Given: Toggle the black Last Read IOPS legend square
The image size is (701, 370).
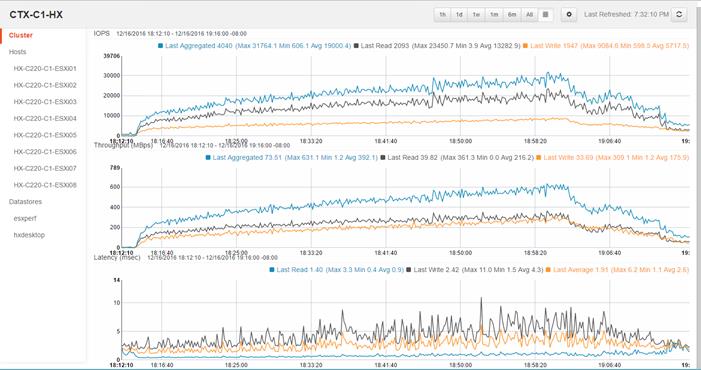Looking at the screenshot, I should click(356, 46).
